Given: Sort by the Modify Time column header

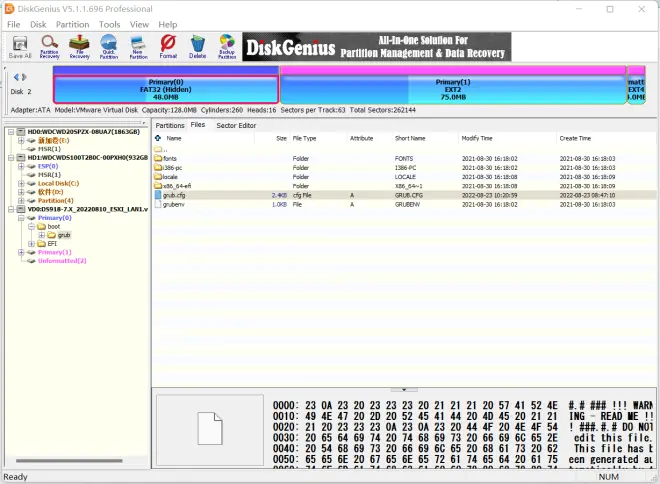Looking at the screenshot, I should [476, 138].
